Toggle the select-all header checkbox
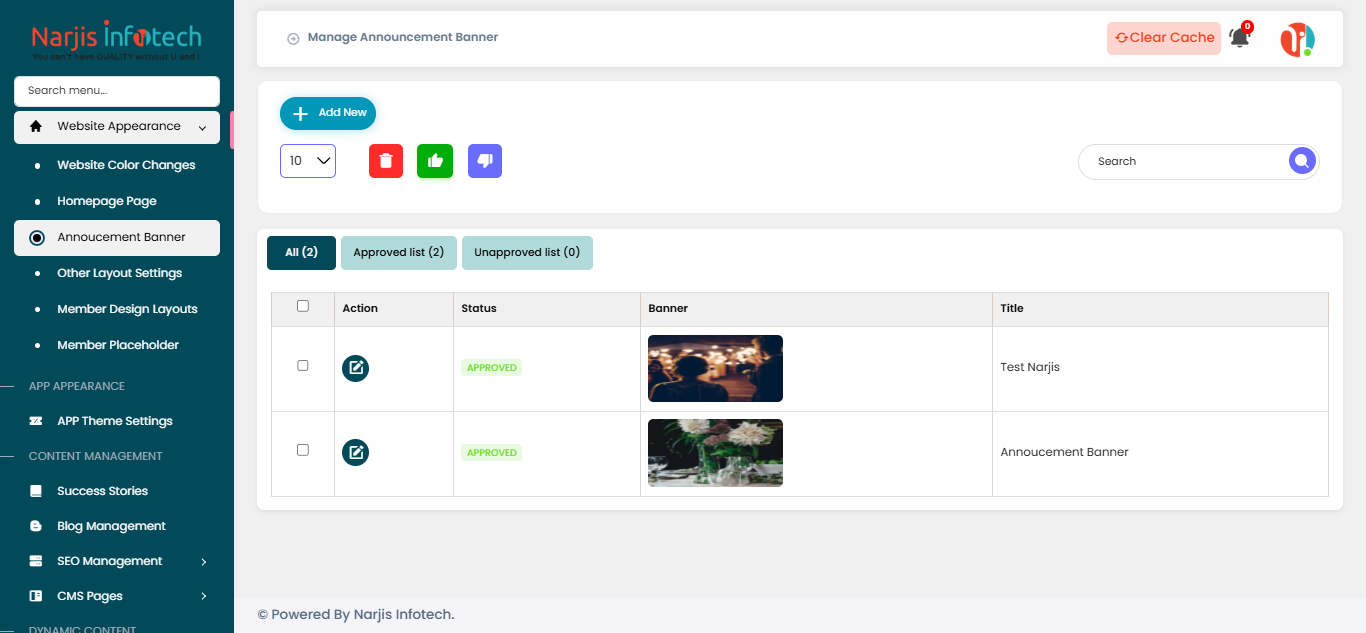Viewport: 1366px width, 633px height. coord(303,306)
